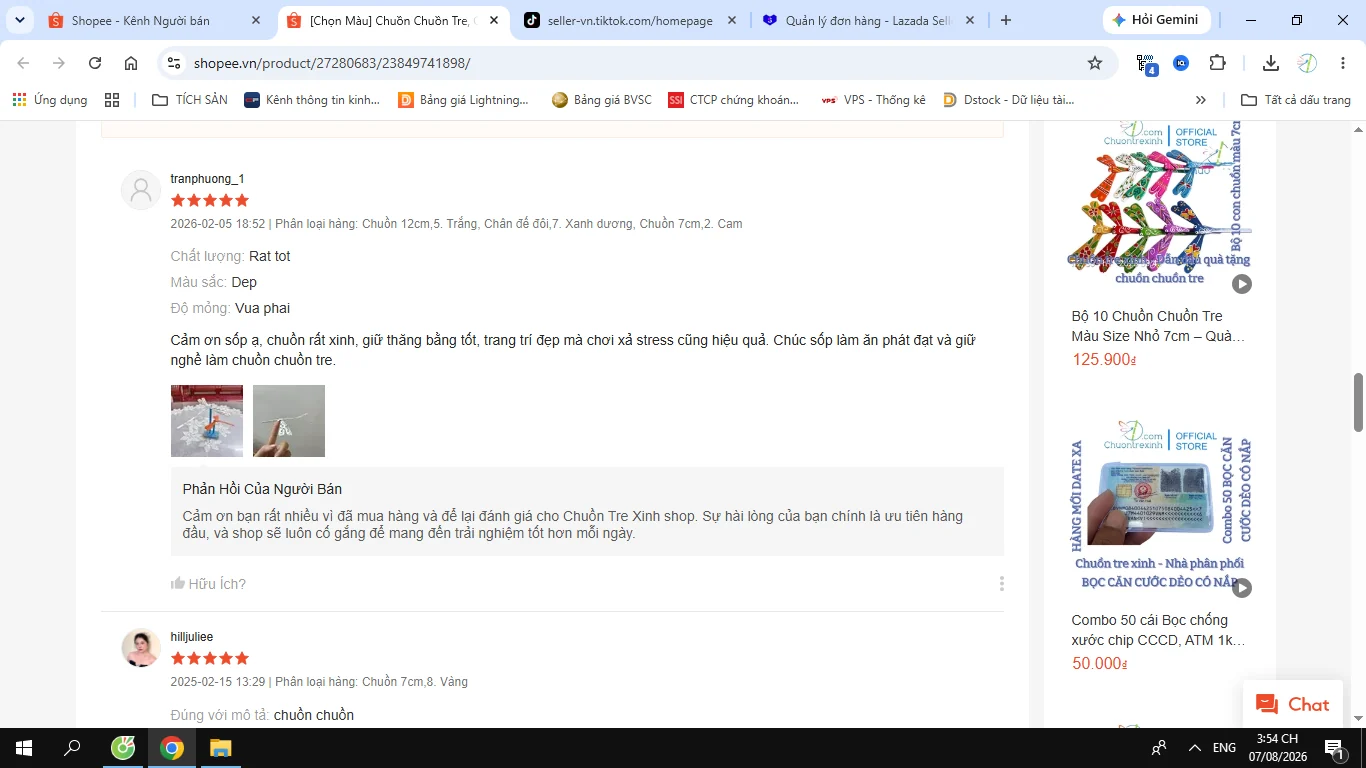Screen dimensions: 1366x768
Task: Open the tab search dropdown arrow
Action: (19, 20)
